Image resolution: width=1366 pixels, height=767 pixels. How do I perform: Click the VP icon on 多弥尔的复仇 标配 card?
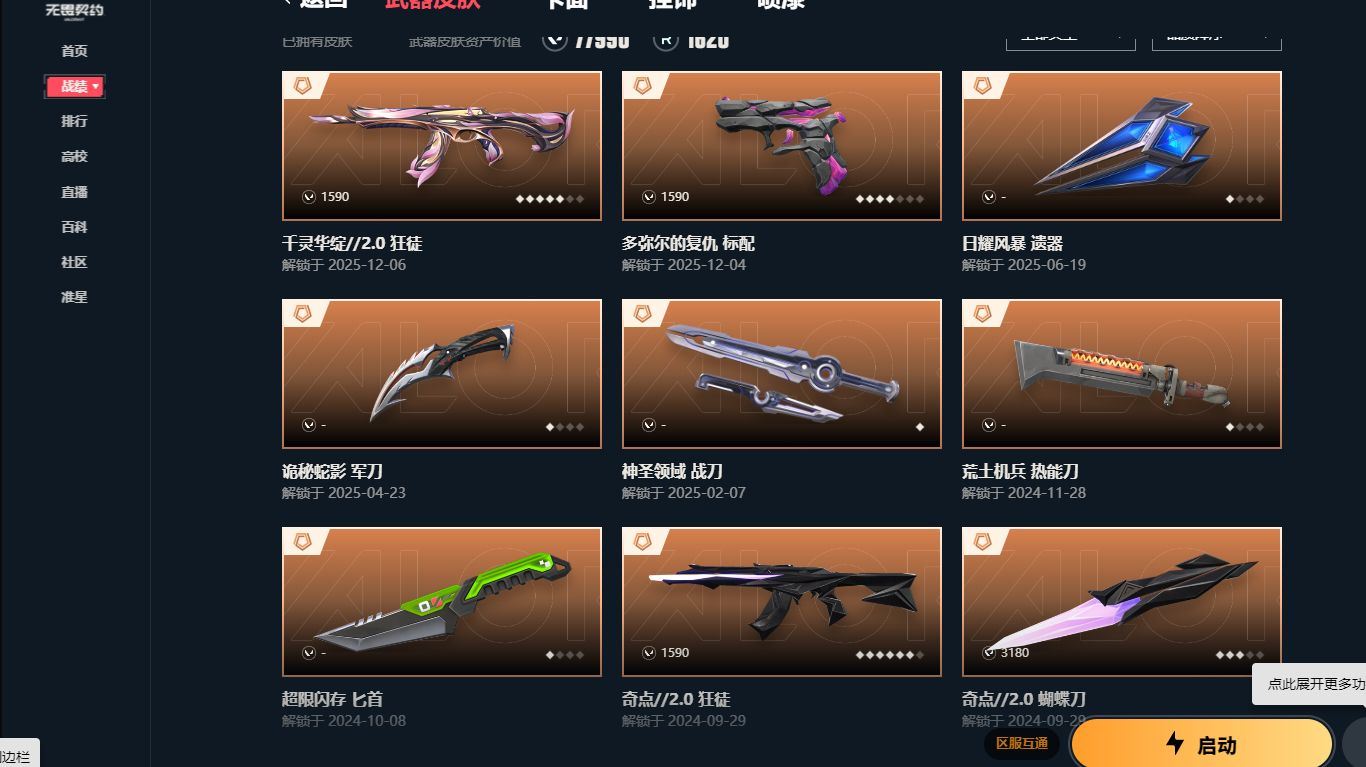[649, 197]
